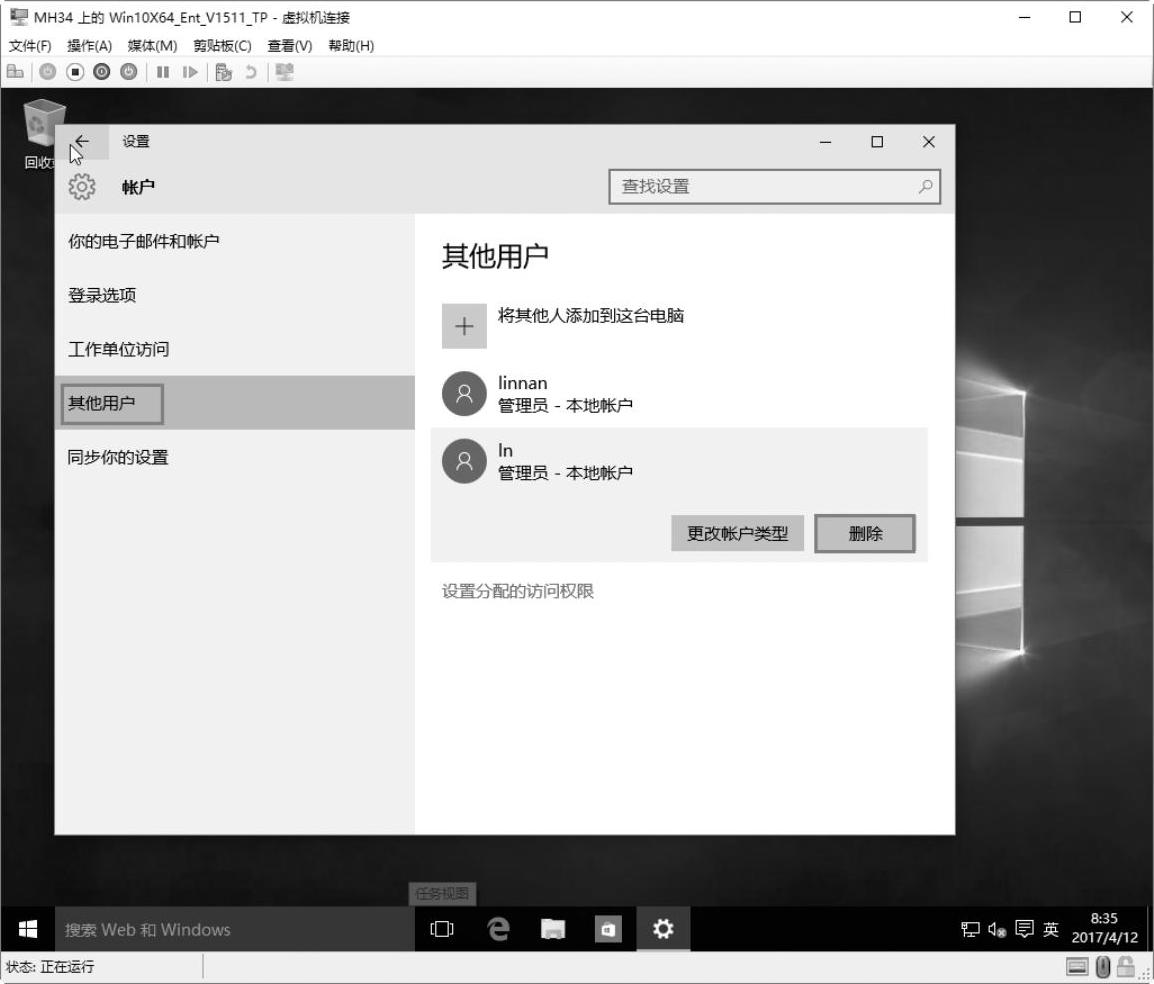This screenshot has height=984, width=1154.
Task: Open File Explorer from the taskbar
Action: click(553, 929)
